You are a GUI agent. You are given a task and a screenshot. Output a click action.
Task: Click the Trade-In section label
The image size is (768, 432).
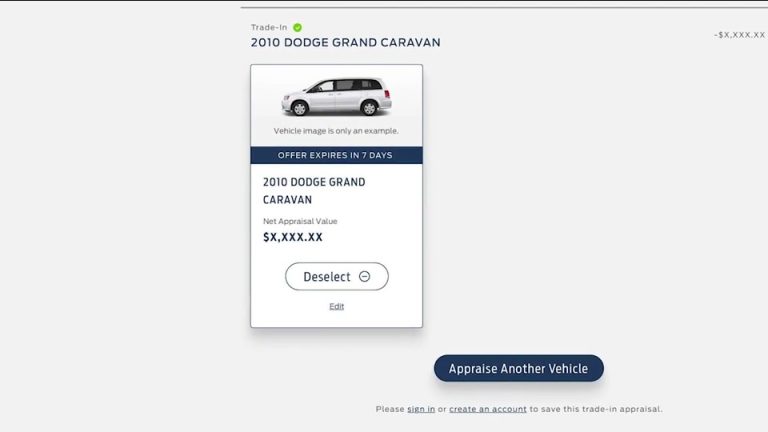[269, 27]
